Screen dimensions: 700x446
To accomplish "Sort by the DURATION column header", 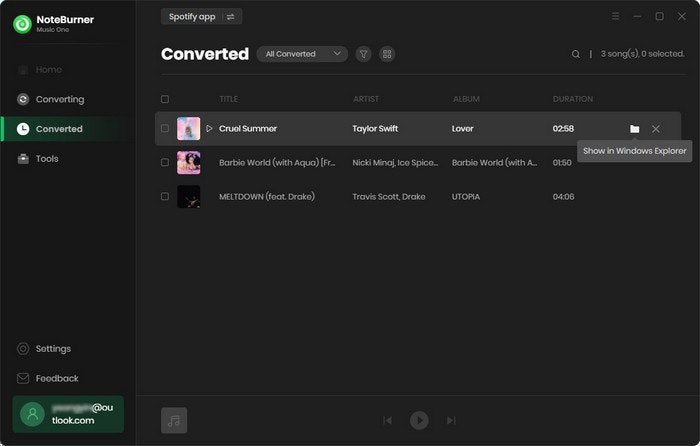I will [573, 99].
